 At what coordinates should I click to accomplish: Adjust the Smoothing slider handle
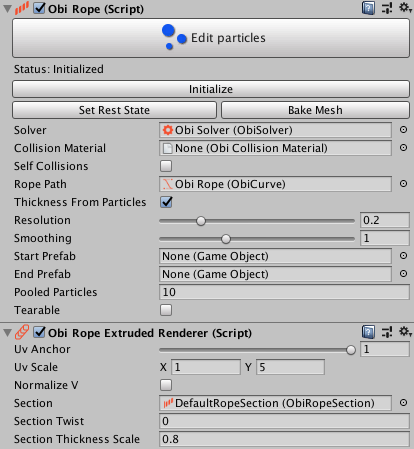pos(226,239)
